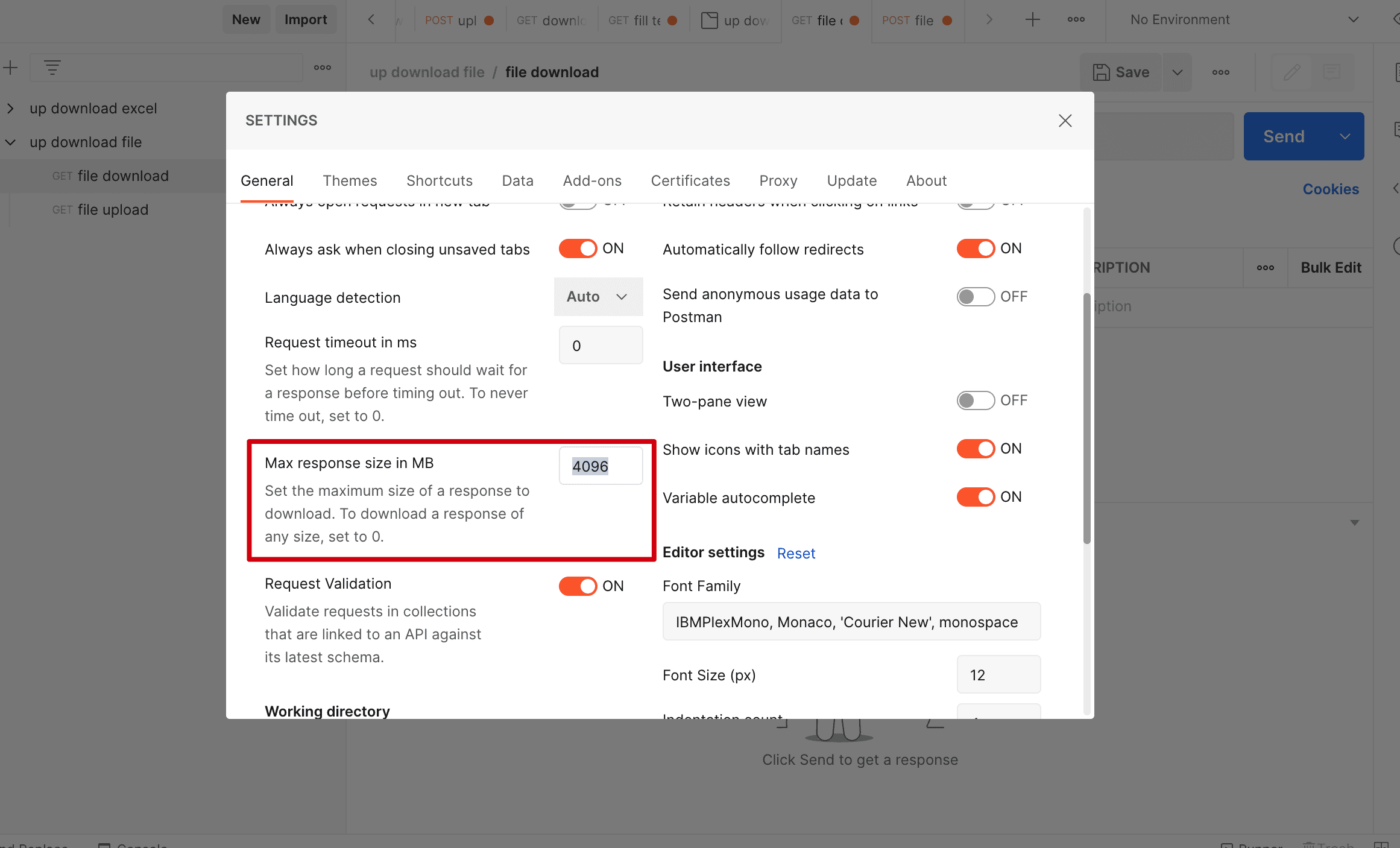The height and width of the screenshot is (848, 1400).
Task: Disable Always ask when closing unsaved tabs
Action: [578, 248]
